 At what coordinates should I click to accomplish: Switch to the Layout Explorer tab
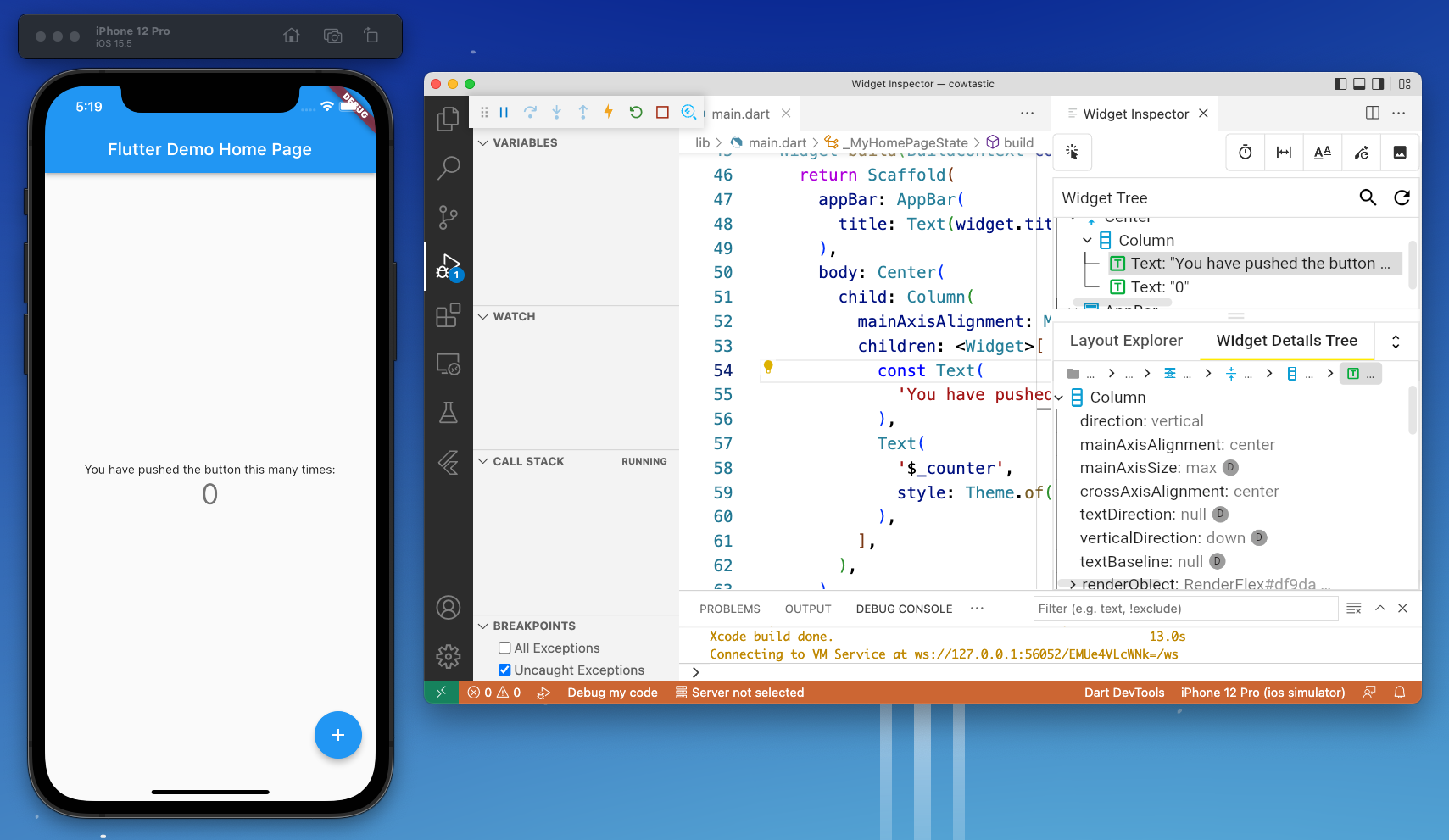1126,340
